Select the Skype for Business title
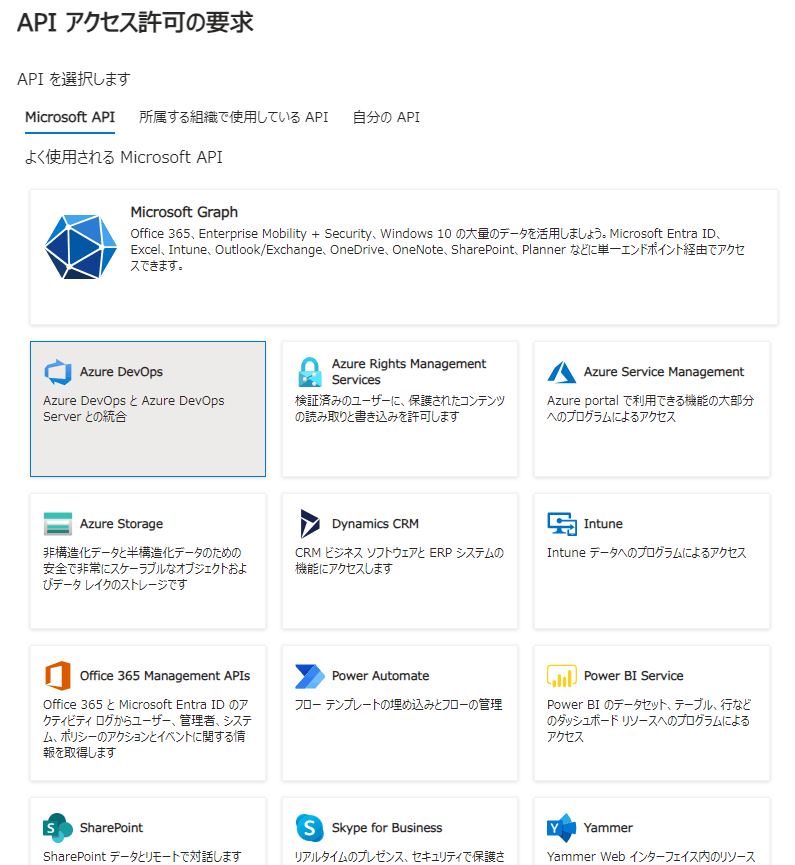The height and width of the screenshot is (865, 795). tap(387, 827)
